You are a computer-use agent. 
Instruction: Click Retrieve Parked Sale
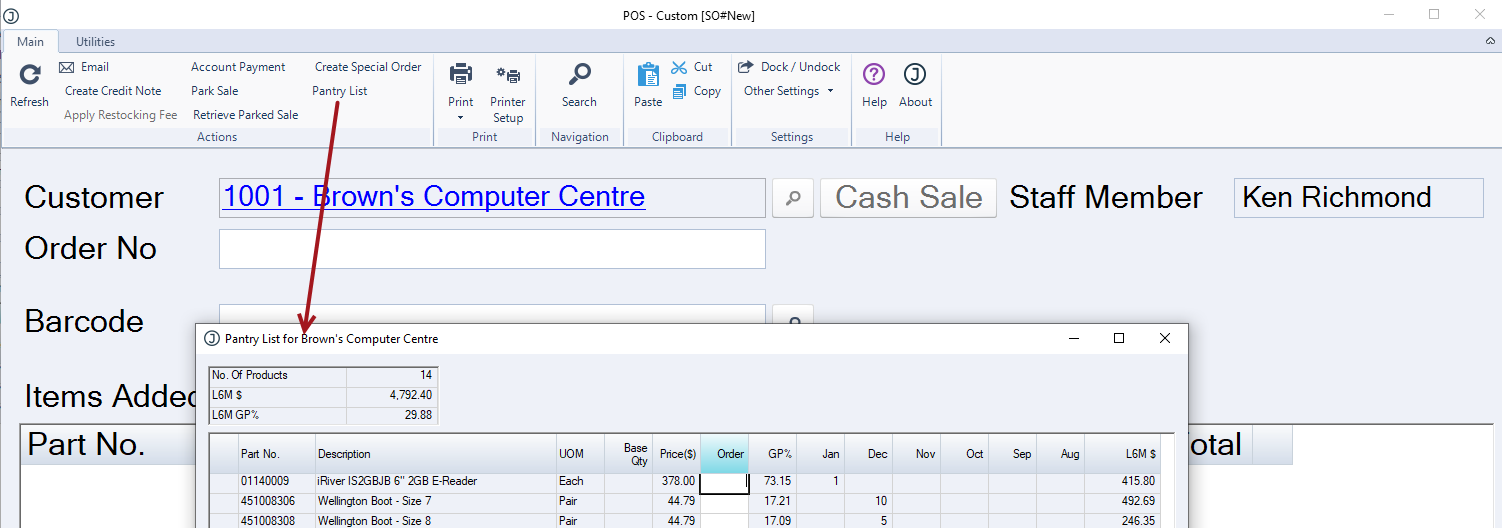(x=246, y=115)
